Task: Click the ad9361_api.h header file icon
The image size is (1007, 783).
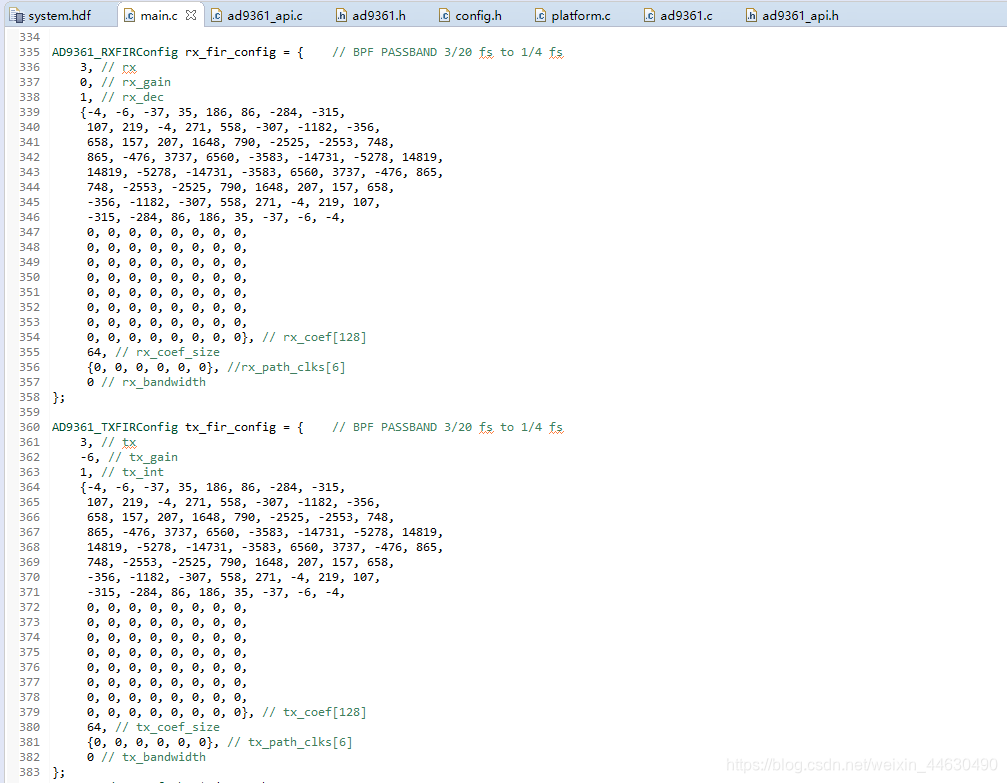Action: (x=751, y=15)
